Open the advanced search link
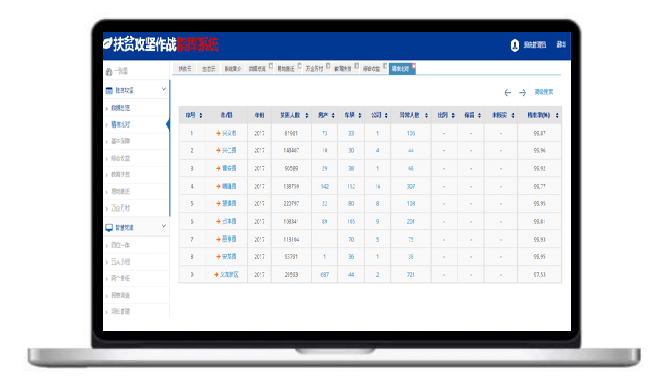Image resolution: width=669 pixels, height=377 pixels. pos(544,92)
